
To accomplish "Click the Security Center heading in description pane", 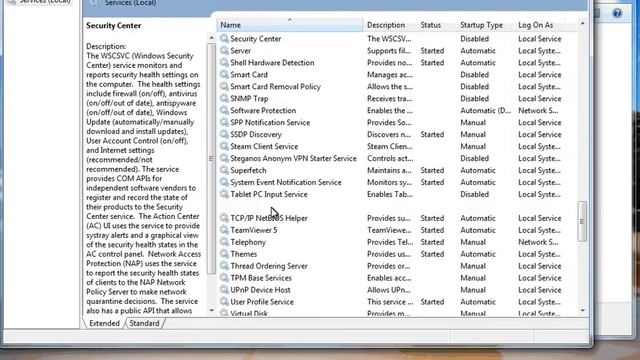I will coord(113,25).
